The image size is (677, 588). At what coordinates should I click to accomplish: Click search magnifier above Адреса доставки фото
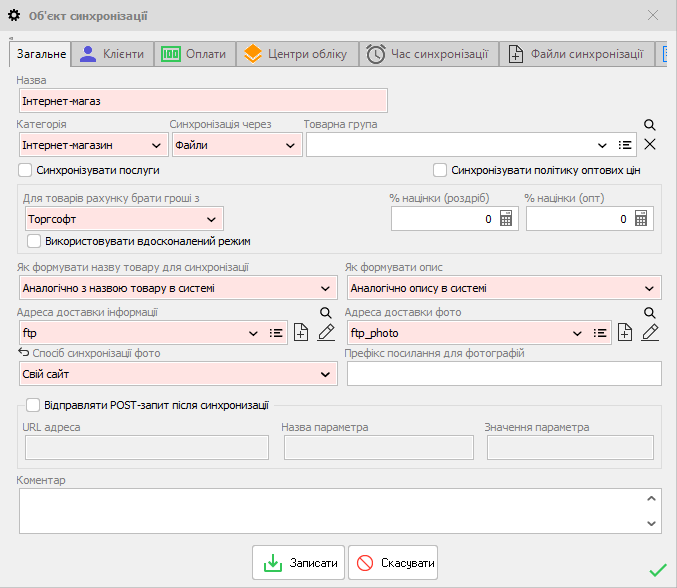(x=649, y=313)
